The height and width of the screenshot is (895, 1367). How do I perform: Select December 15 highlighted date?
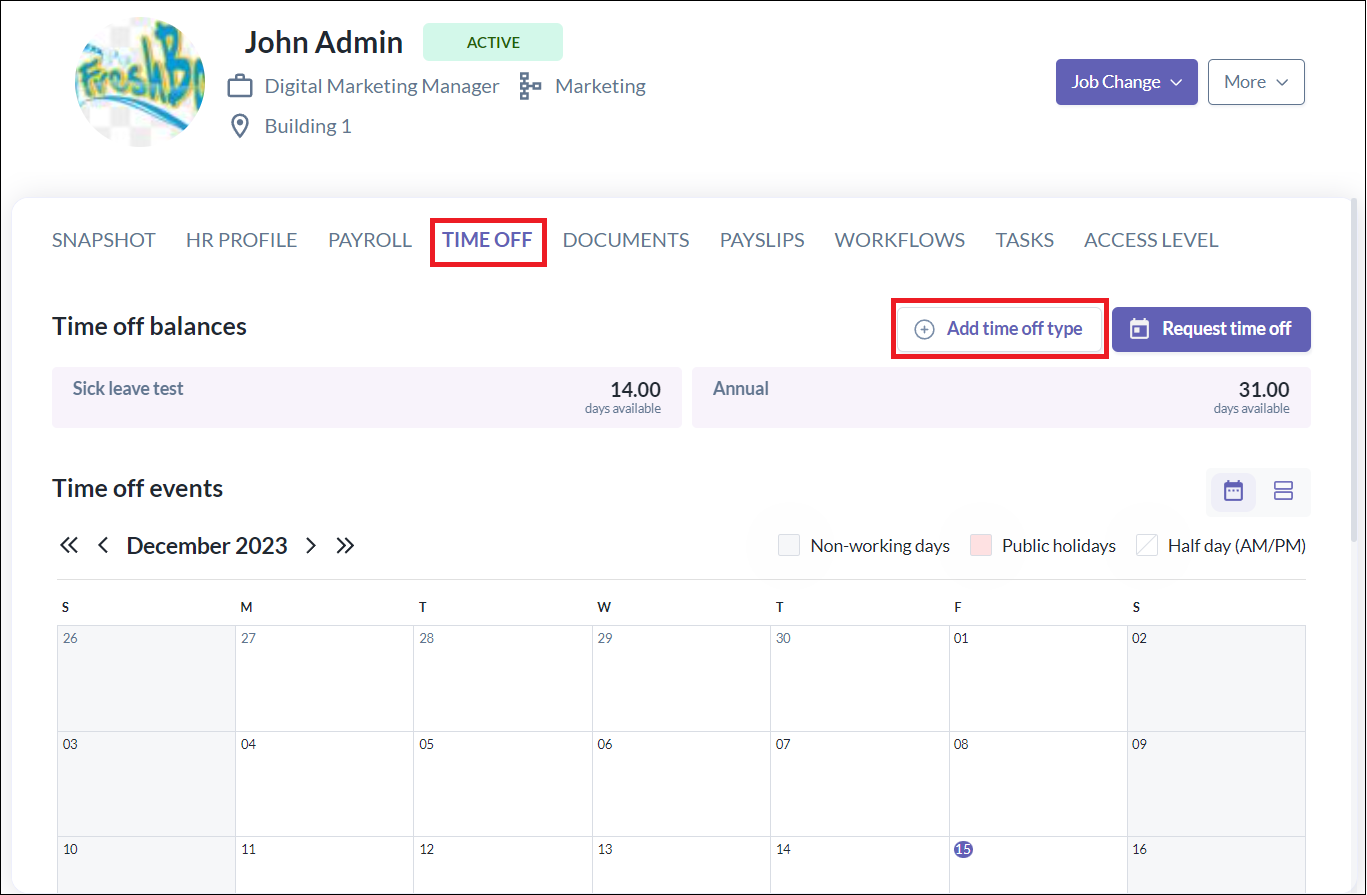coord(963,849)
